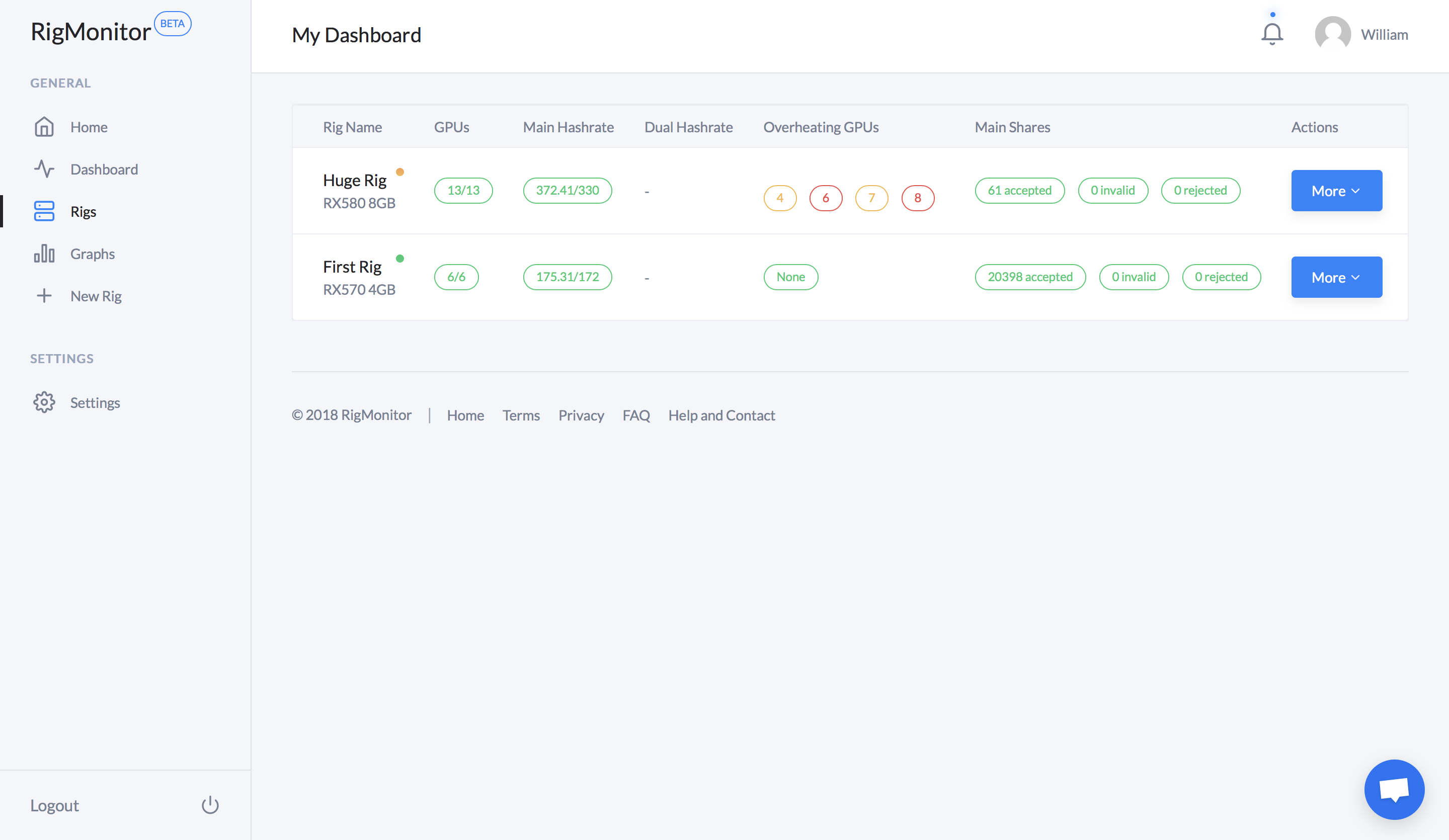Screen dimensions: 1449x840
Task: Click overheating GPU badge 8
Action: tap(918, 198)
